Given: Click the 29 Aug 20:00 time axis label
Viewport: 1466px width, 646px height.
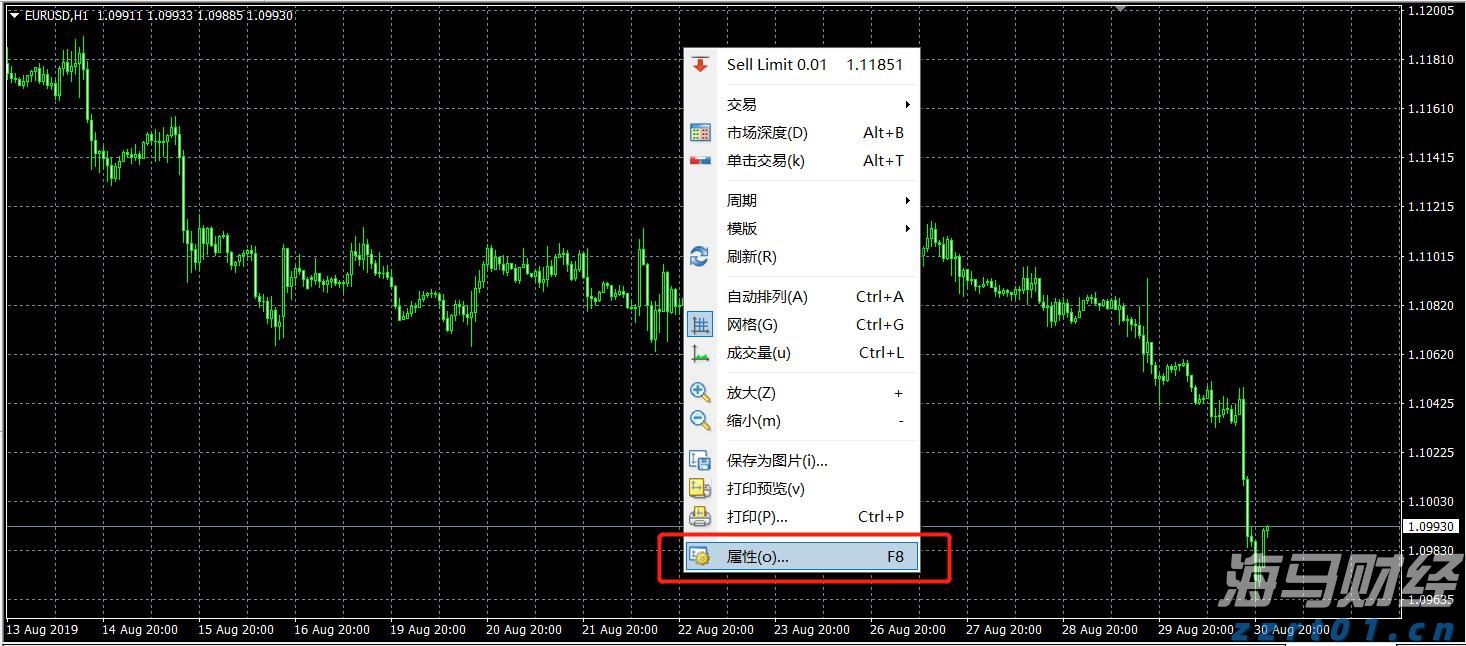Looking at the screenshot, I should click(x=1194, y=630).
